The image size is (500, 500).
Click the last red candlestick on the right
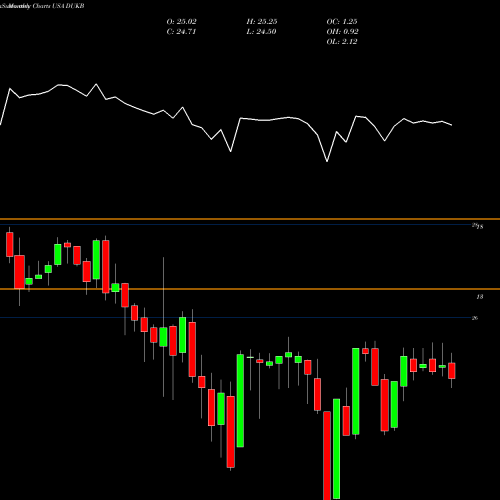tap(452, 371)
